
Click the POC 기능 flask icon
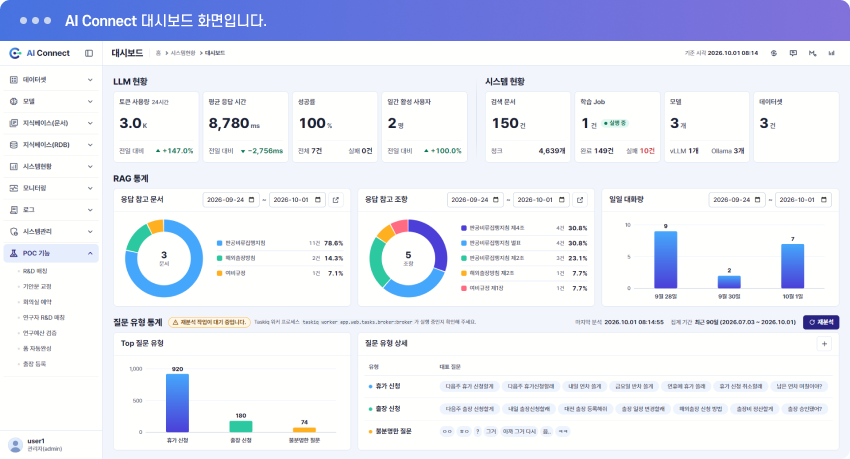click(14, 253)
